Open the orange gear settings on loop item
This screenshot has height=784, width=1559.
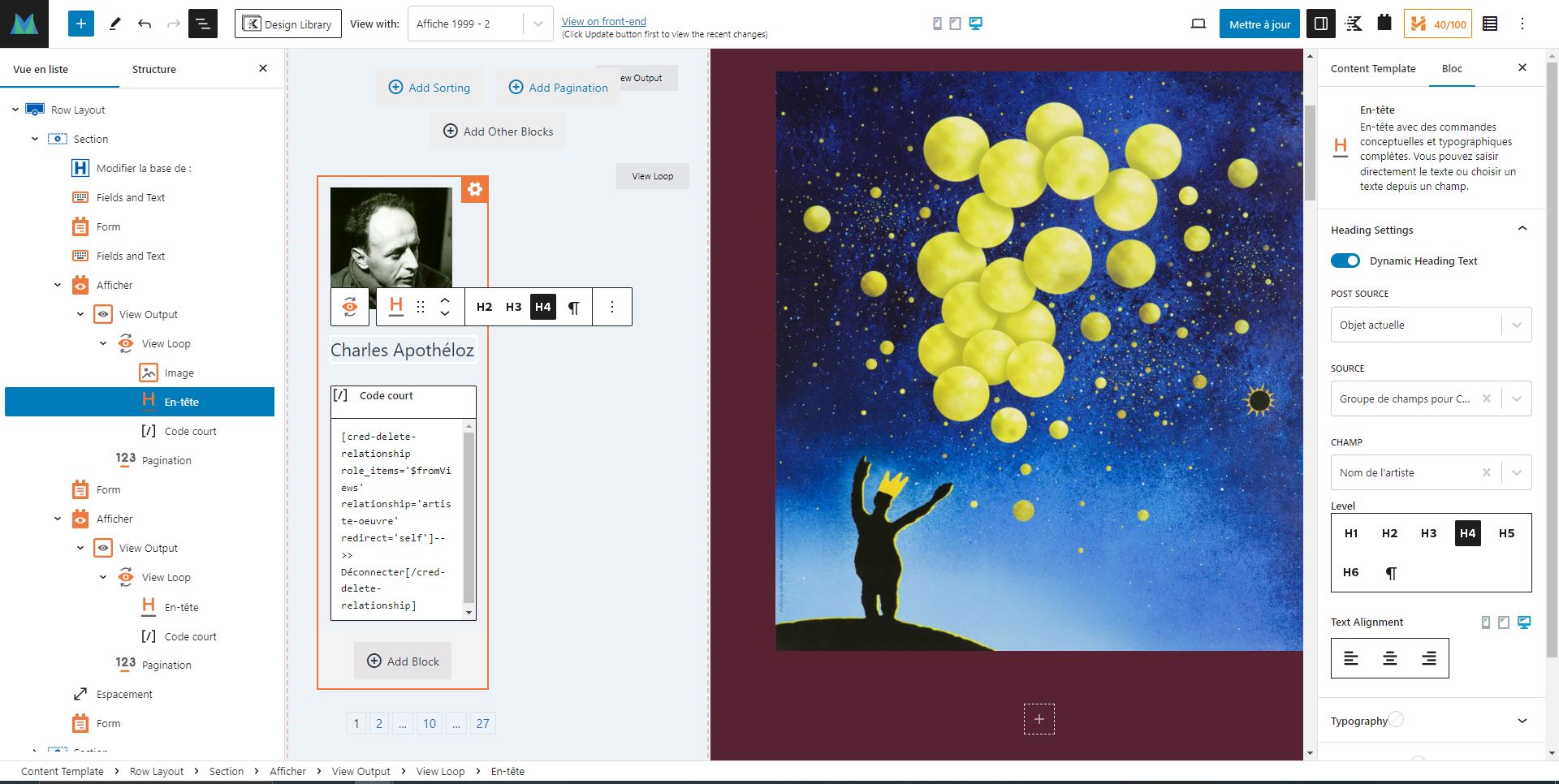pos(475,189)
